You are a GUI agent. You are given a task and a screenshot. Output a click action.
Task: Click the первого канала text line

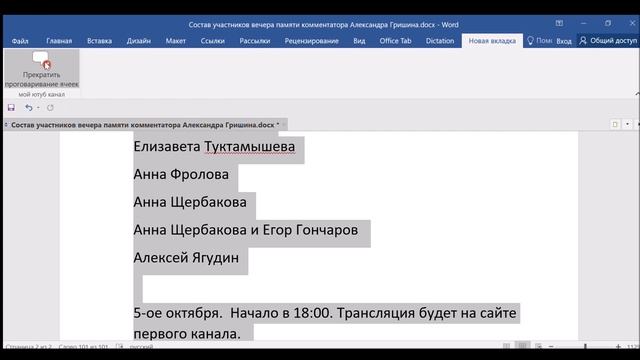187,333
